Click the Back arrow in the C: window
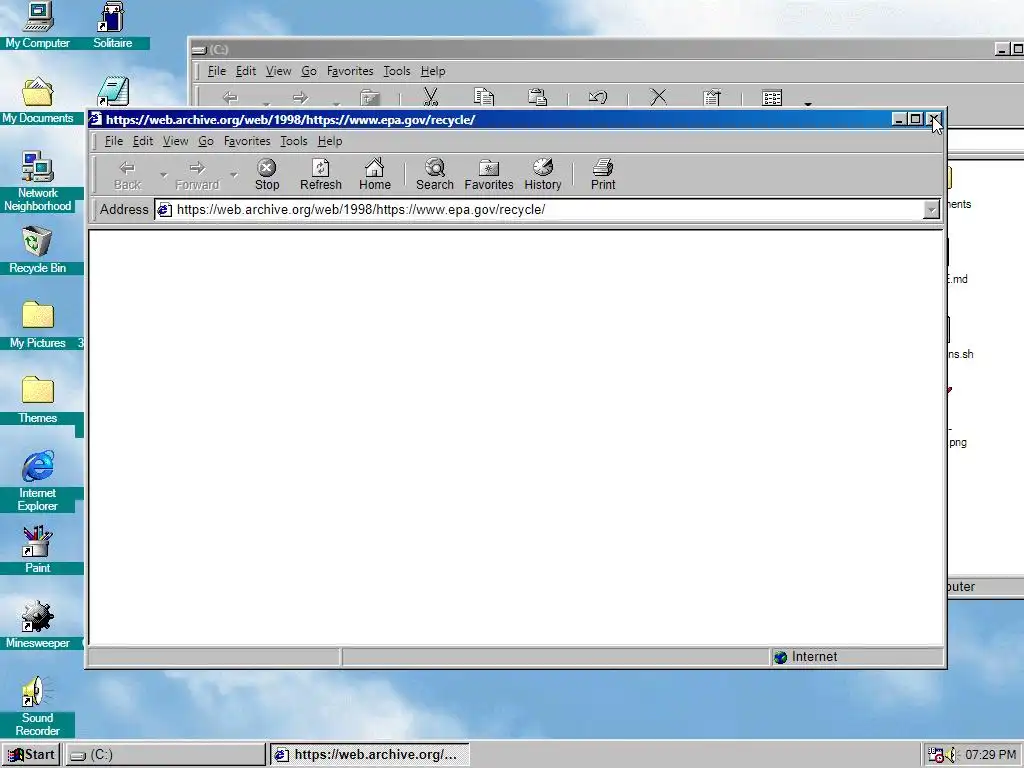The height and width of the screenshot is (768, 1024). (230, 97)
